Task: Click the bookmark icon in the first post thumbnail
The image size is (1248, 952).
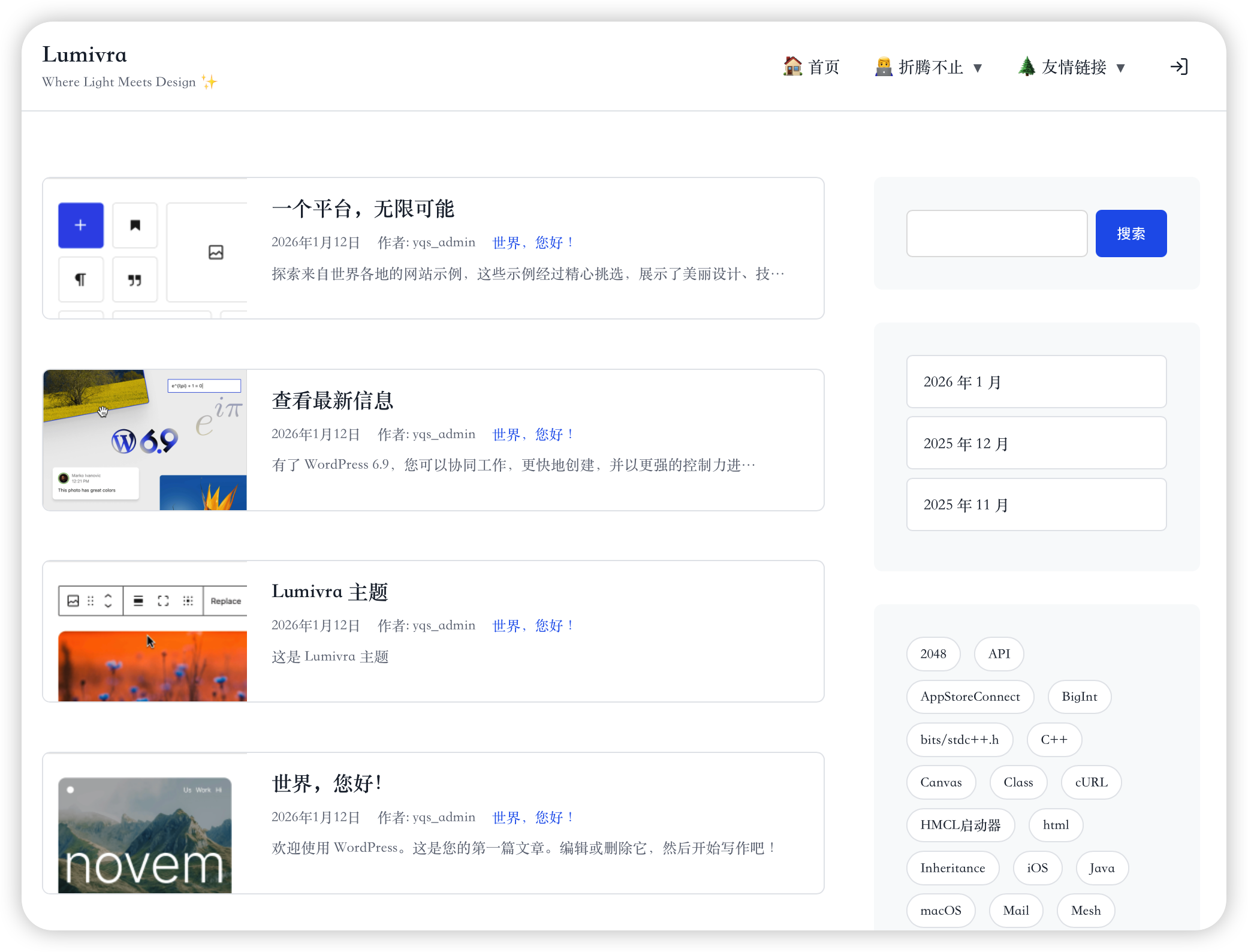Action: [x=135, y=225]
